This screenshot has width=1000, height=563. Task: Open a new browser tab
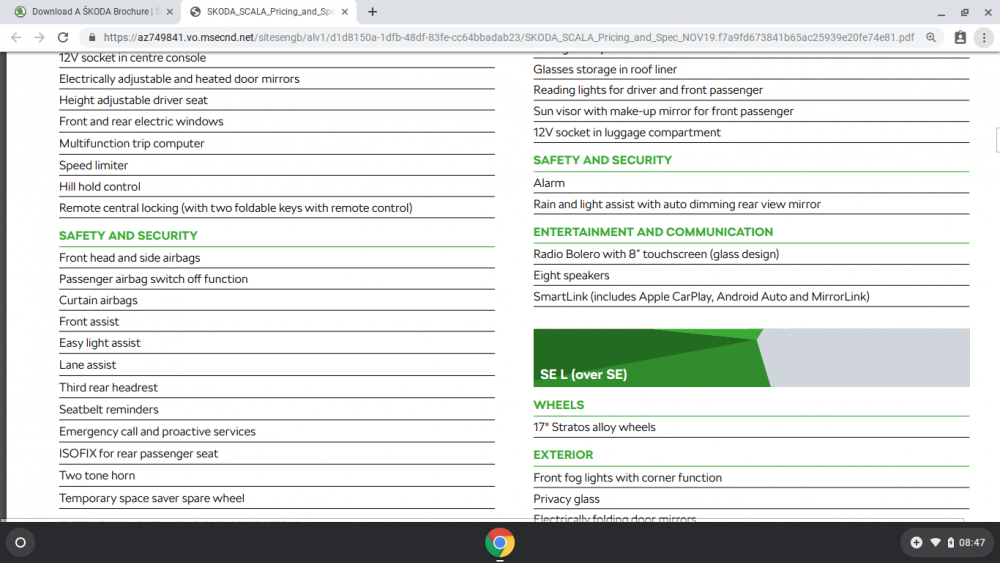[x=372, y=11]
